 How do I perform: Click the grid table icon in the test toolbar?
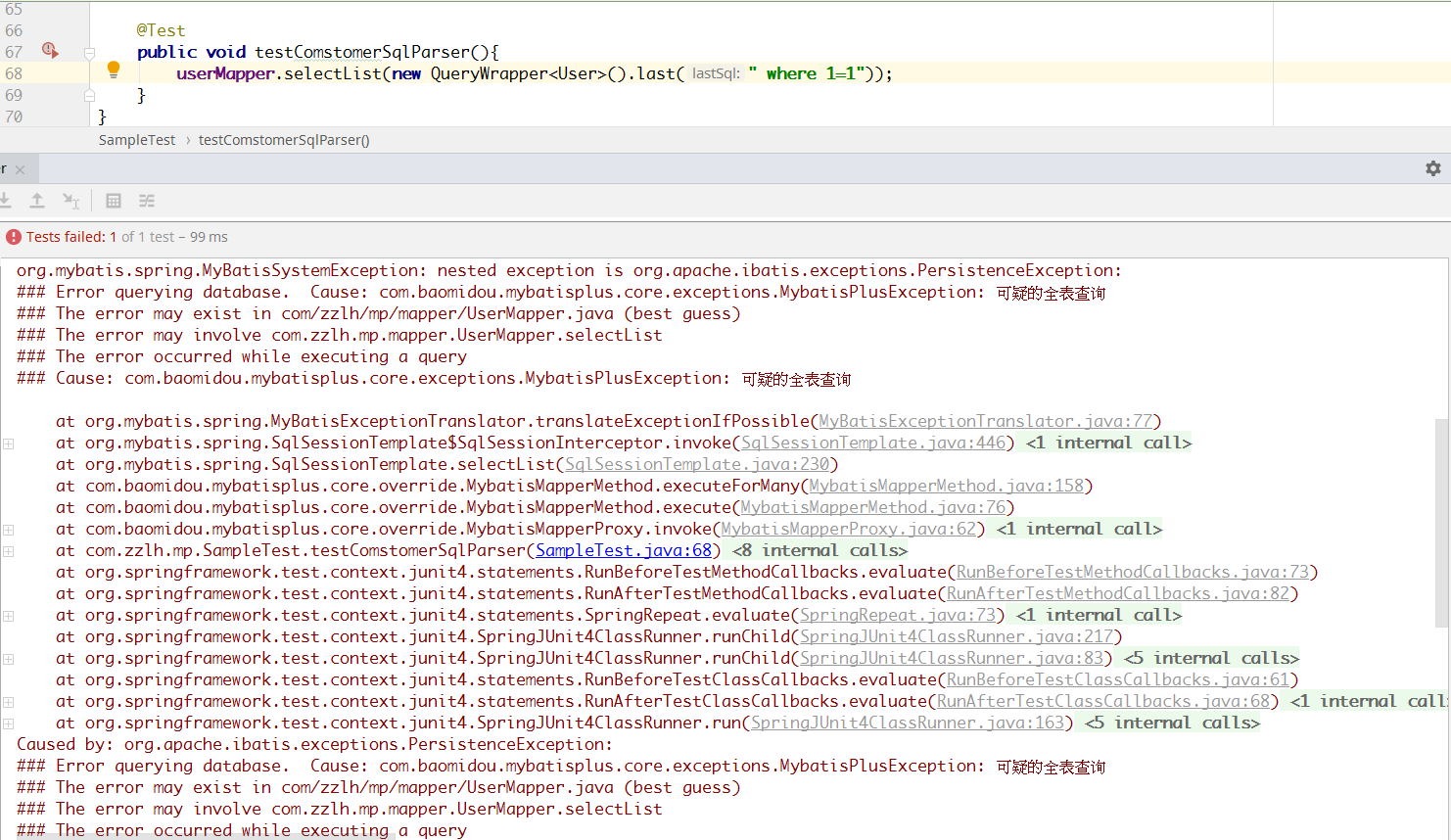(x=114, y=201)
